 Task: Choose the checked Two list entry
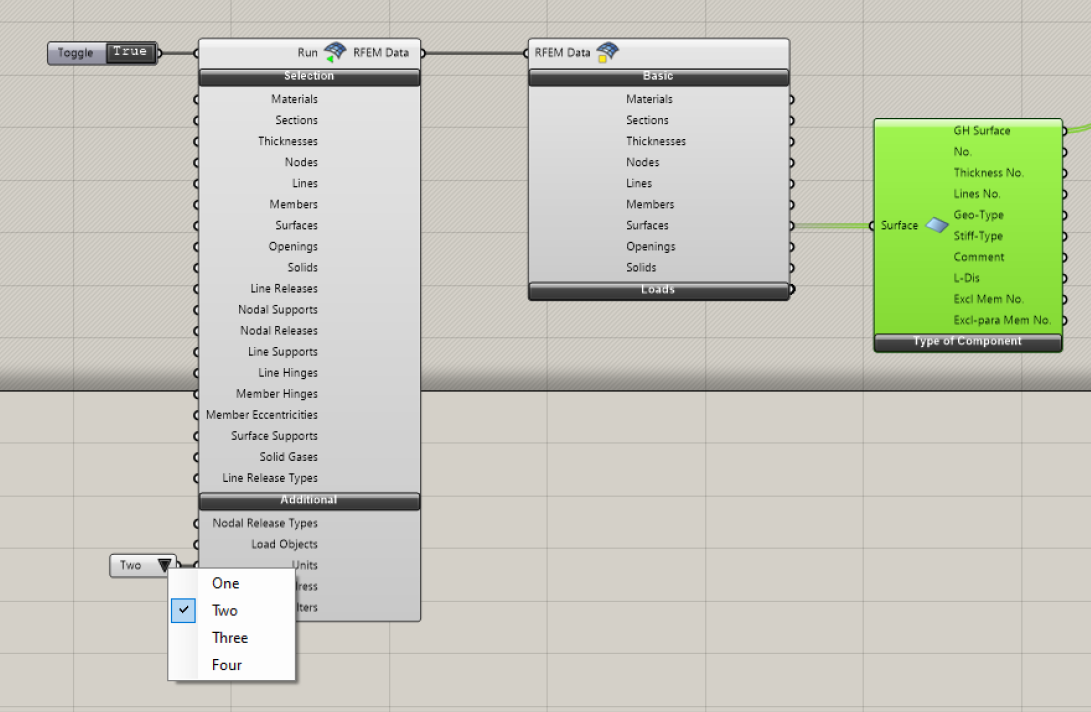pos(225,610)
